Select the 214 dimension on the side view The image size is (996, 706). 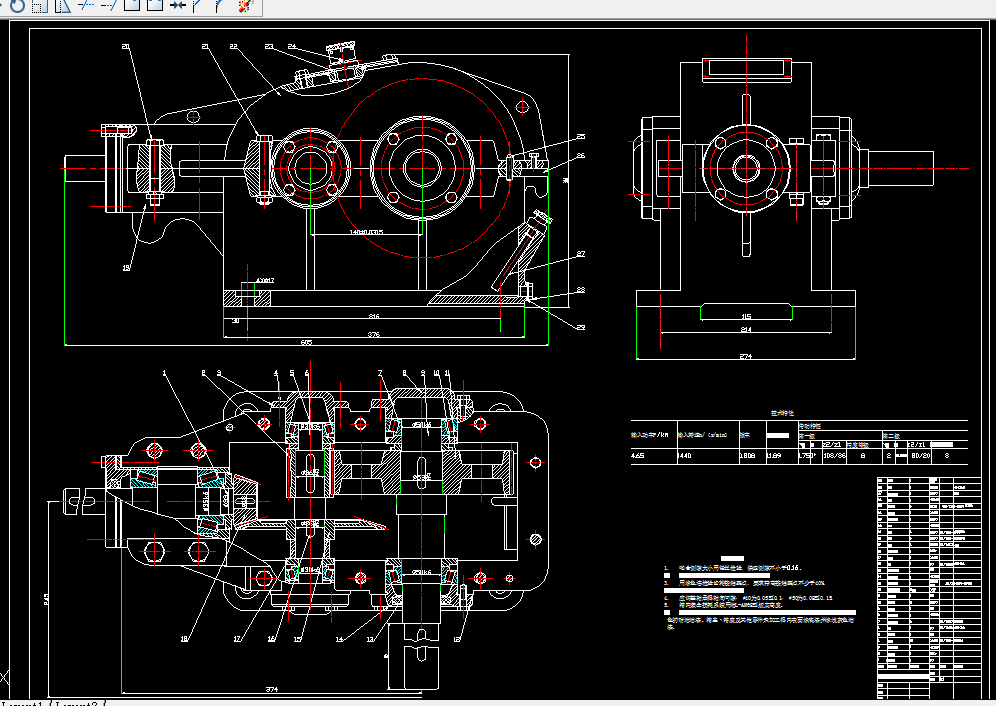(x=746, y=329)
